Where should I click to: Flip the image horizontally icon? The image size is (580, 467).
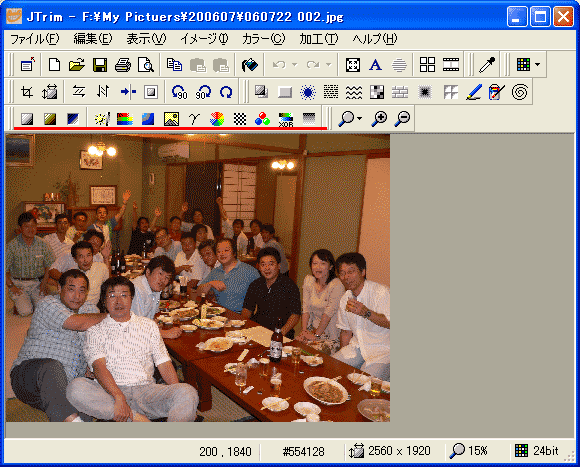tap(79, 91)
